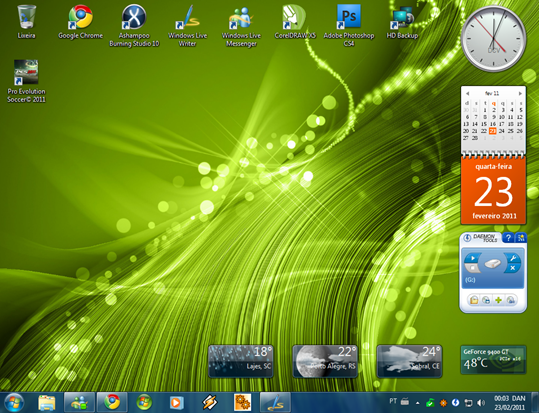
Task: Click the green tray icon next to hidden icons arrow
Action: [430, 402]
